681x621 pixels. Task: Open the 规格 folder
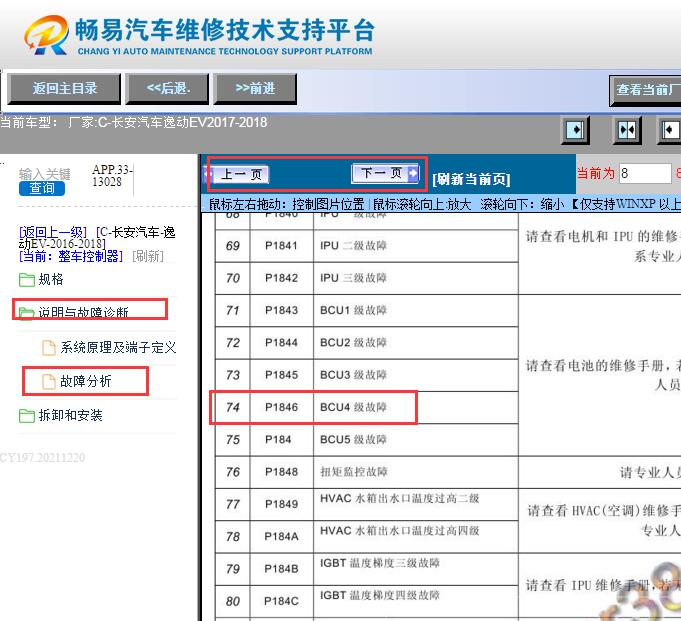click(51, 279)
